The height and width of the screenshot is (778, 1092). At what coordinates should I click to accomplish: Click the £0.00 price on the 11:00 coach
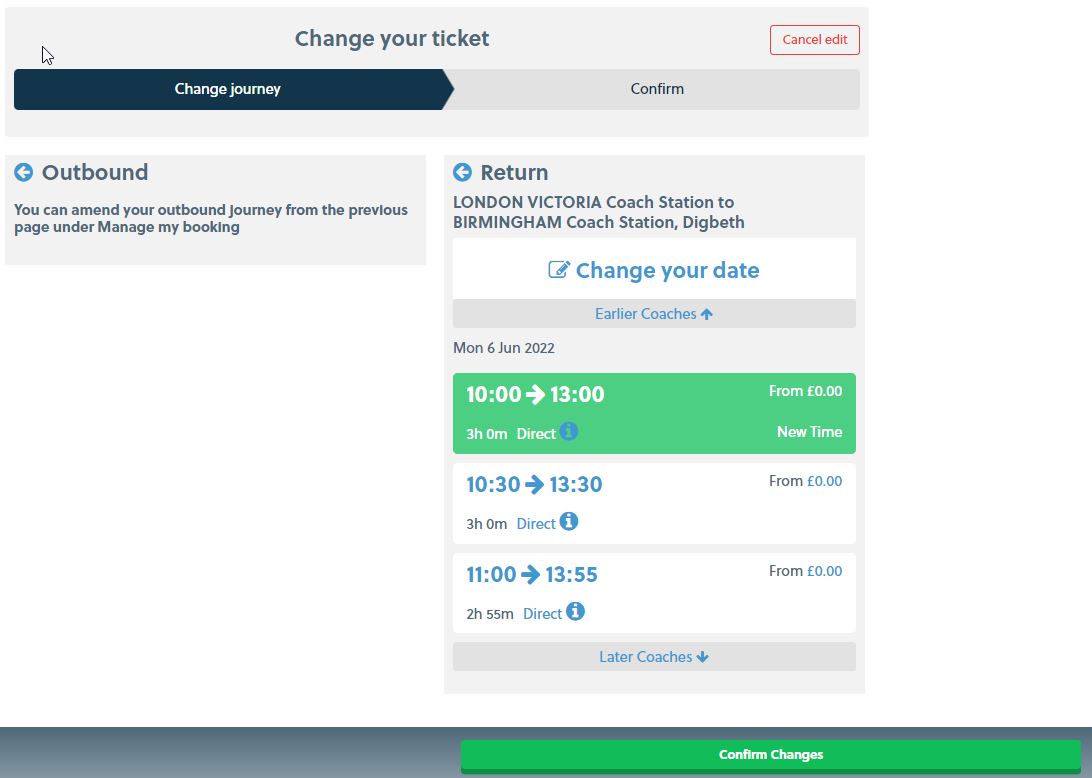(825, 571)
